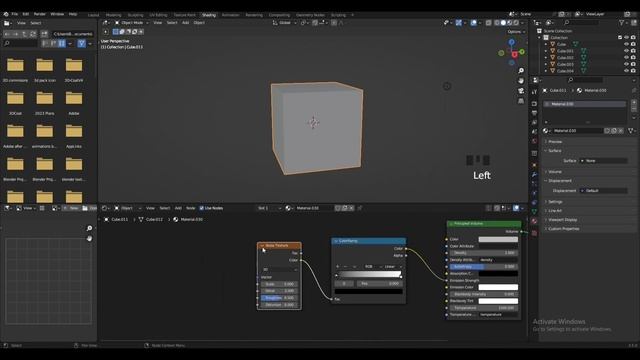The height and width of the screenshot is (360, 640).
Task: Open the Output properties tab icon
Action: pos(534,113)
